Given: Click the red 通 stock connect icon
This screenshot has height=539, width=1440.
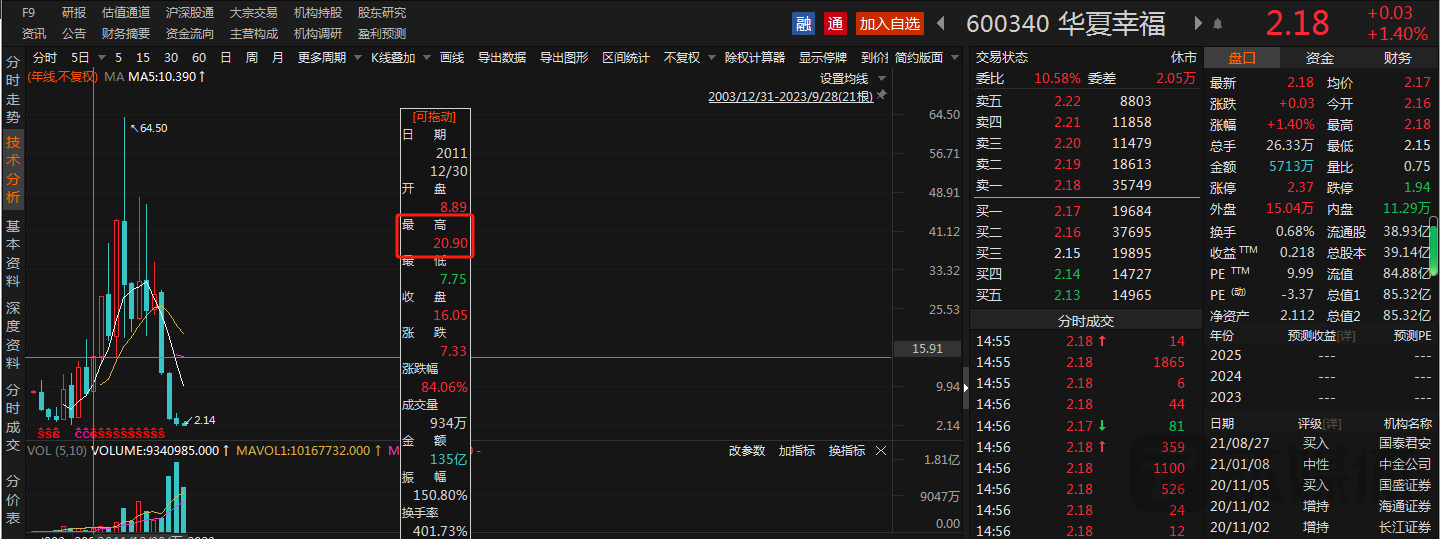Looking at the screenshot, I should [x=836, y=23].
